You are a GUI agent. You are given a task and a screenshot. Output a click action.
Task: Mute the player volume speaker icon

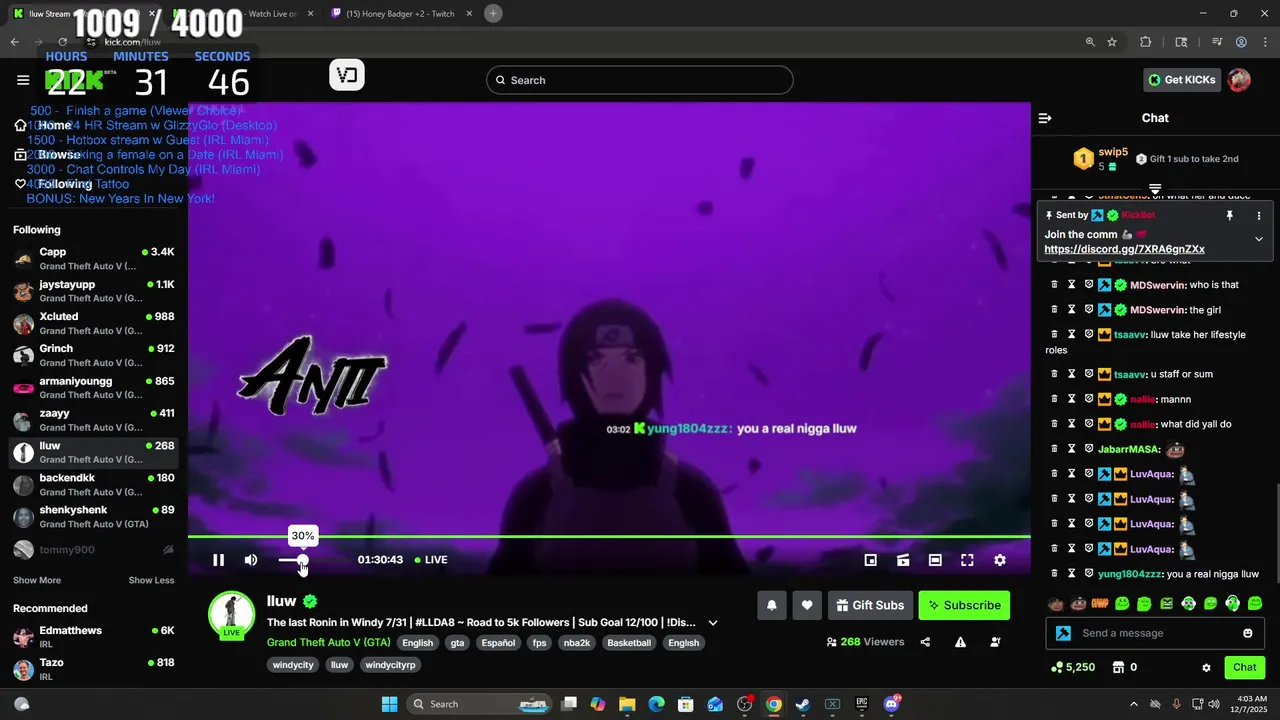click(x=251, y=560)
